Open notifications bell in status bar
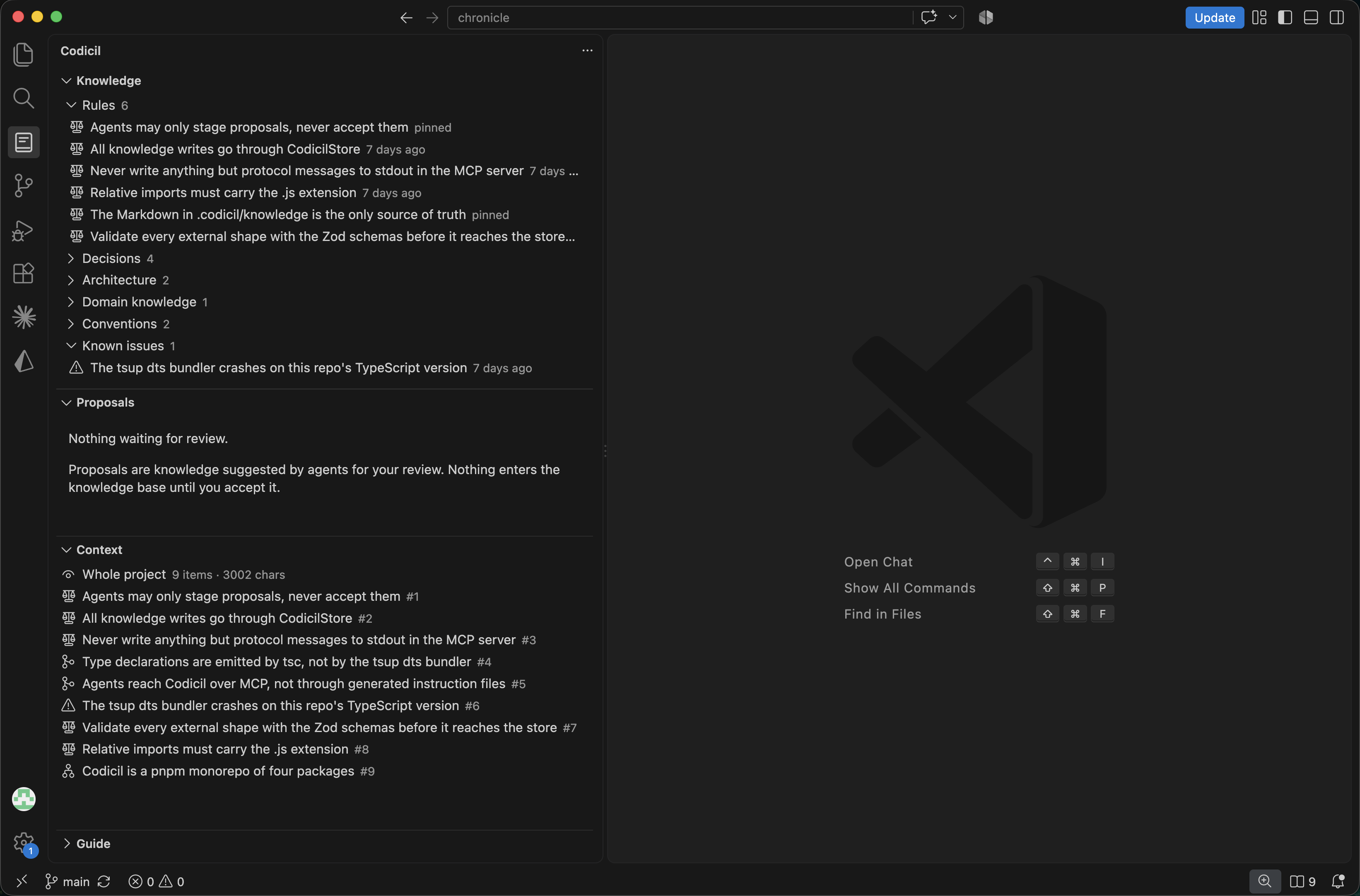Image resolution: width=1360 pixels, height=896 pixels. point(1338,882)
